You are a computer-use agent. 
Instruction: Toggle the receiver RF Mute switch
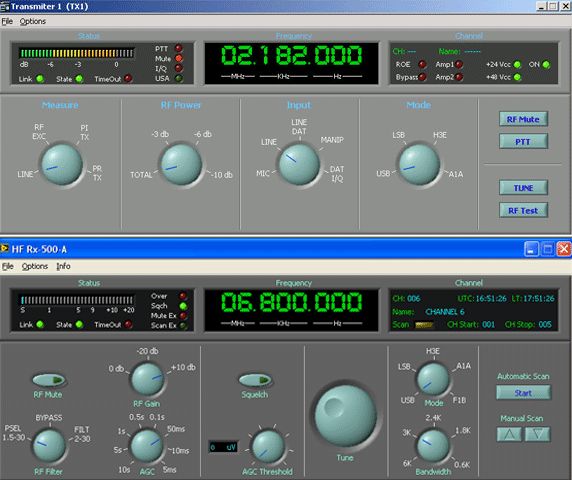[x=49, y=380]
